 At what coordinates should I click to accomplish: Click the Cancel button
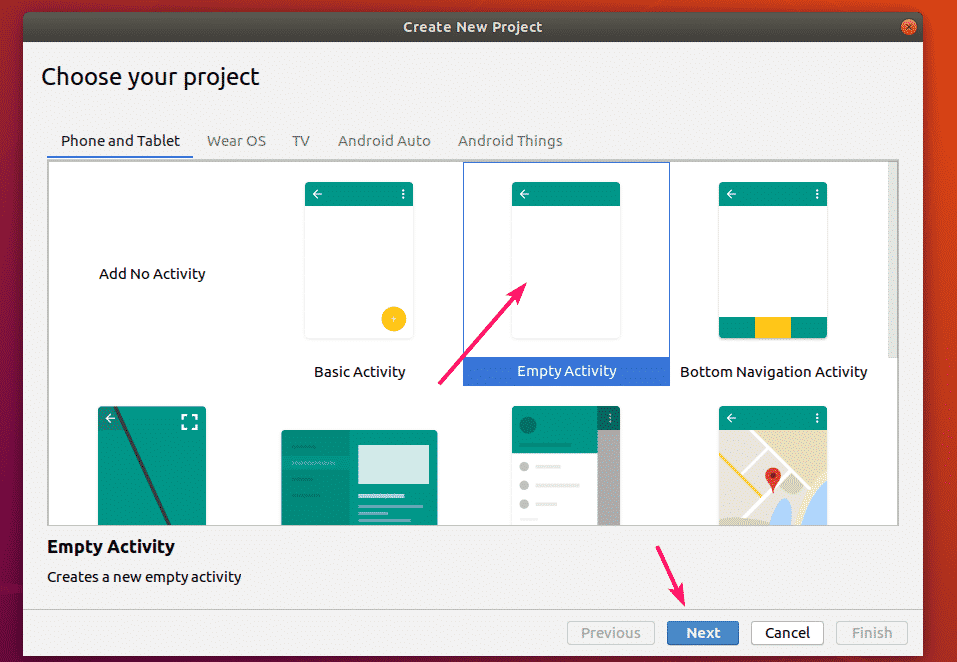(x=787, y=633)
